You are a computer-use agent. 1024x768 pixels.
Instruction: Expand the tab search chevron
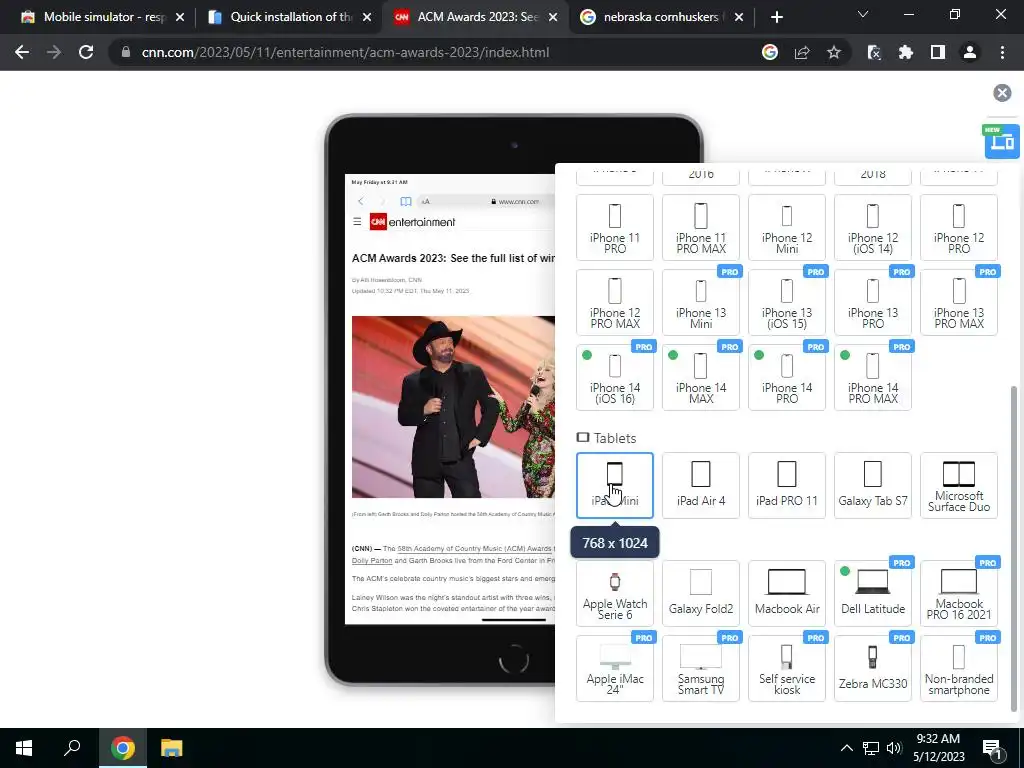pyautogui.click(x=863, y=14)
